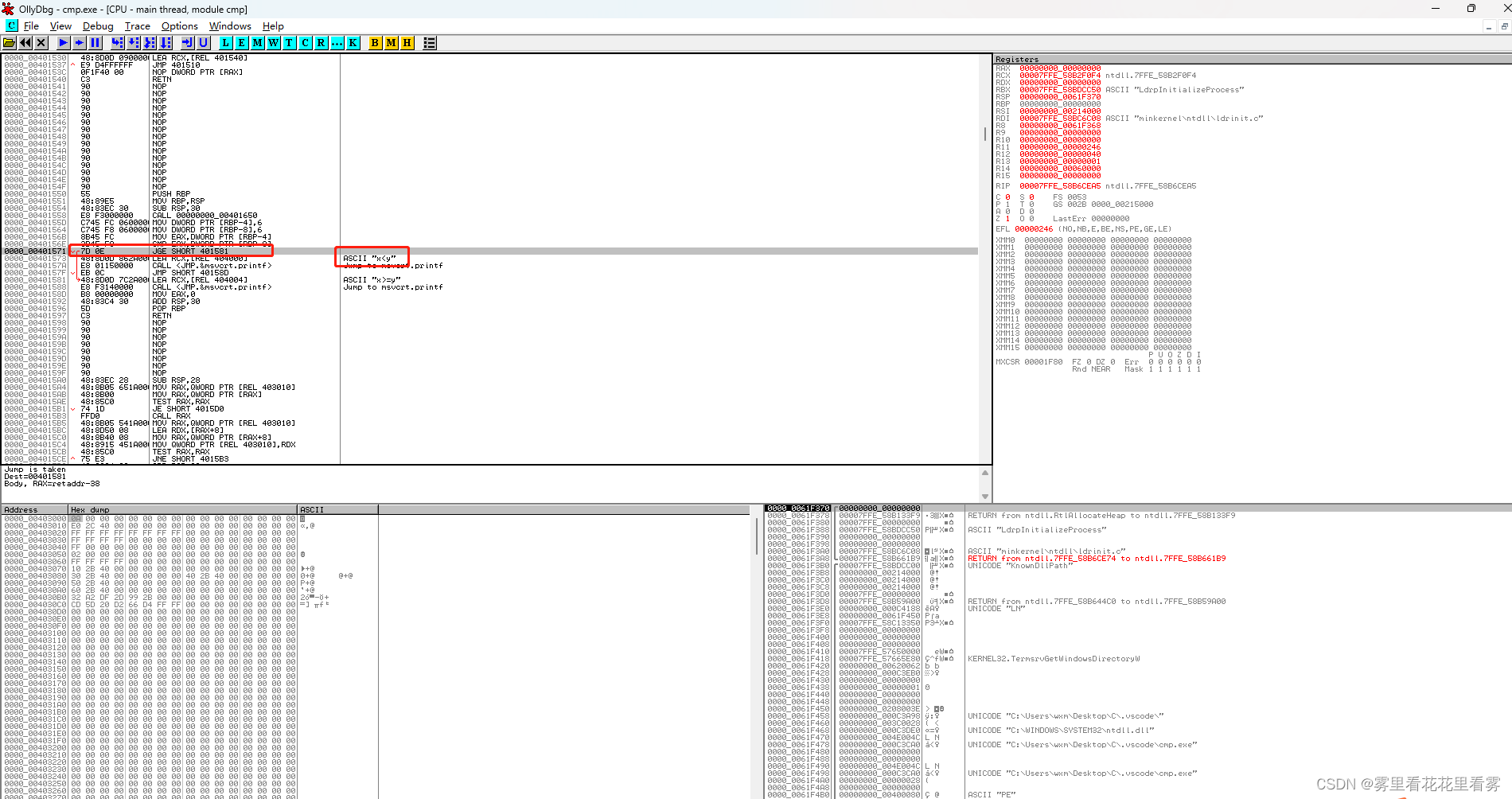Select the EFL register value 00000246
The image size is (1512, 799).
point(1034,229)
